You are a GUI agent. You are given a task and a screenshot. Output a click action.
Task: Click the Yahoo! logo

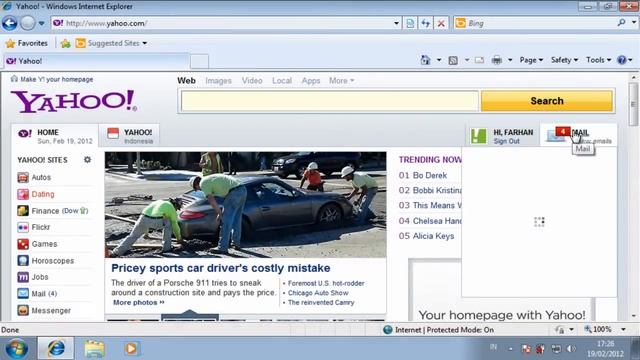tap(74, 101)
